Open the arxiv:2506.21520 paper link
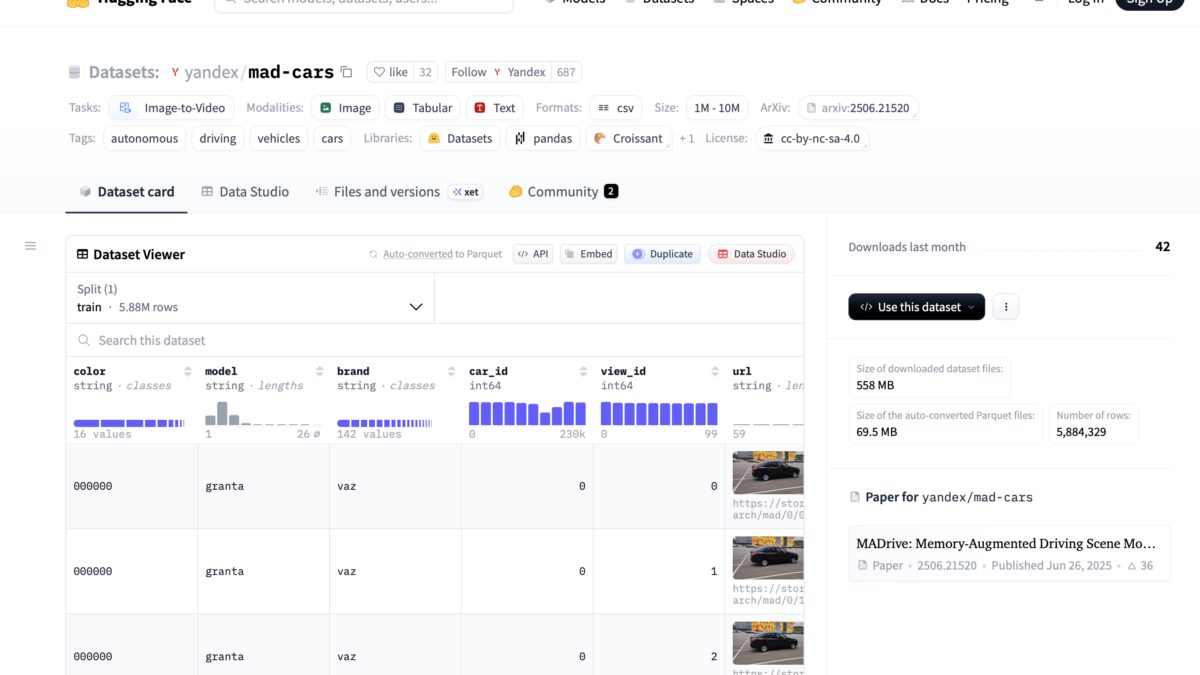This screenshot has height=675, width=1200. 862,108
